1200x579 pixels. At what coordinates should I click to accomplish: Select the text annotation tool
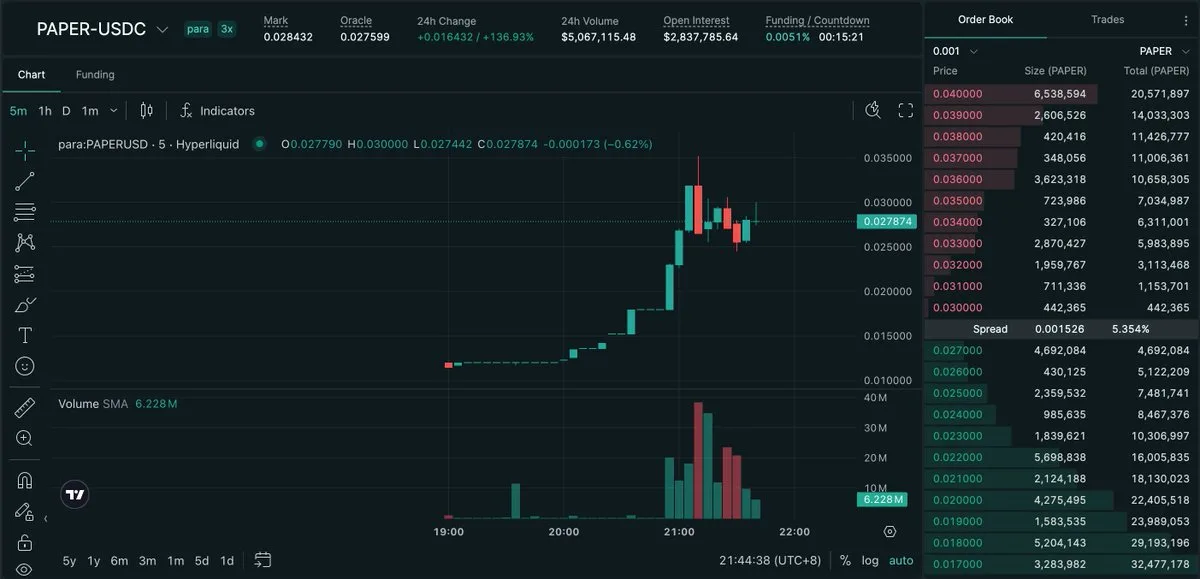25,335
